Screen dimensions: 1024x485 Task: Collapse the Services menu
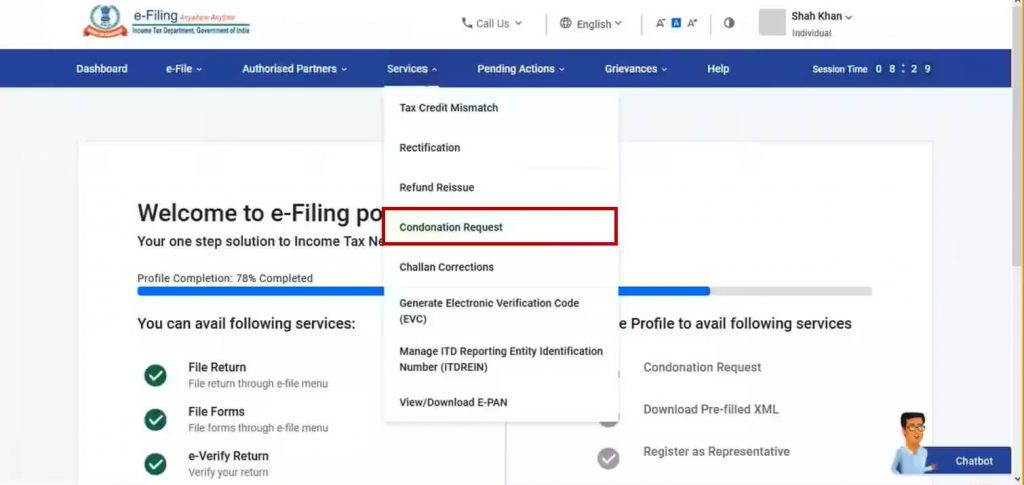(x=411, y=69)
